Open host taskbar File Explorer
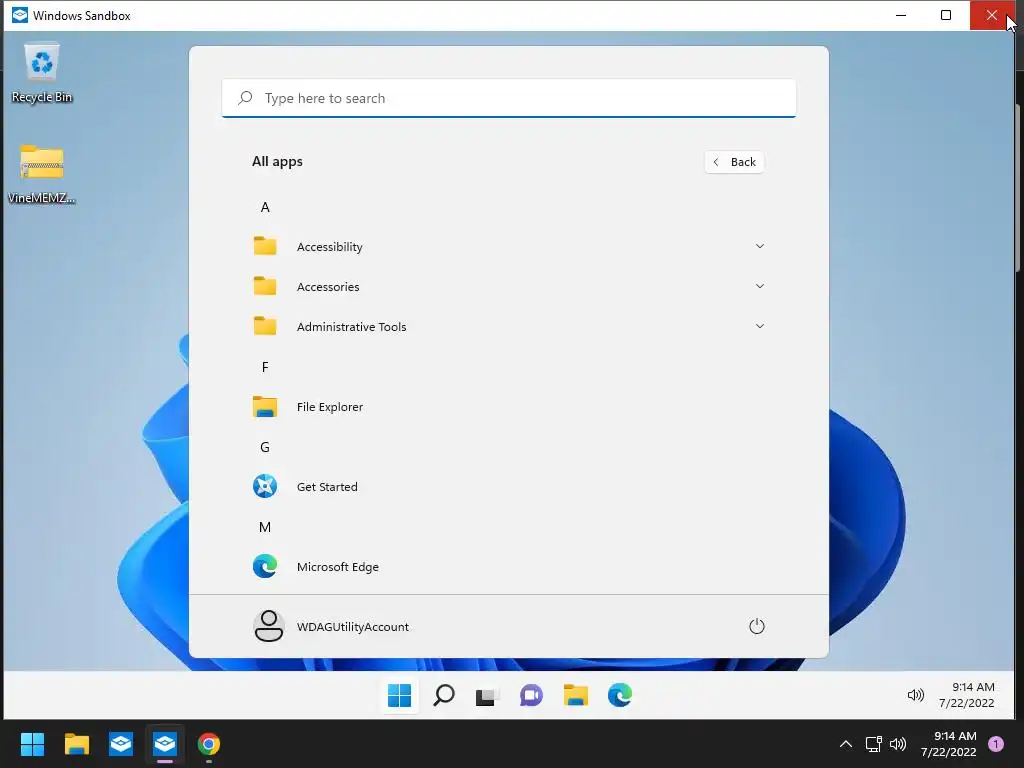The image size is (1024, 768). [76, 743]
